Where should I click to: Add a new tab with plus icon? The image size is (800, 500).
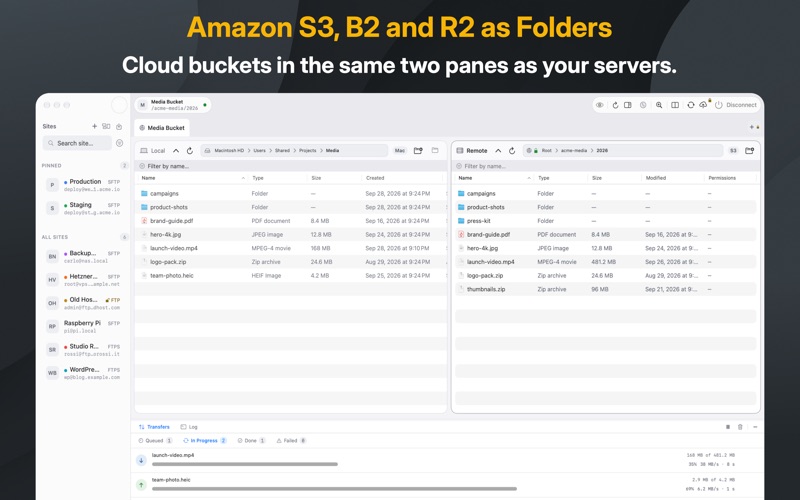click(752, 127)
